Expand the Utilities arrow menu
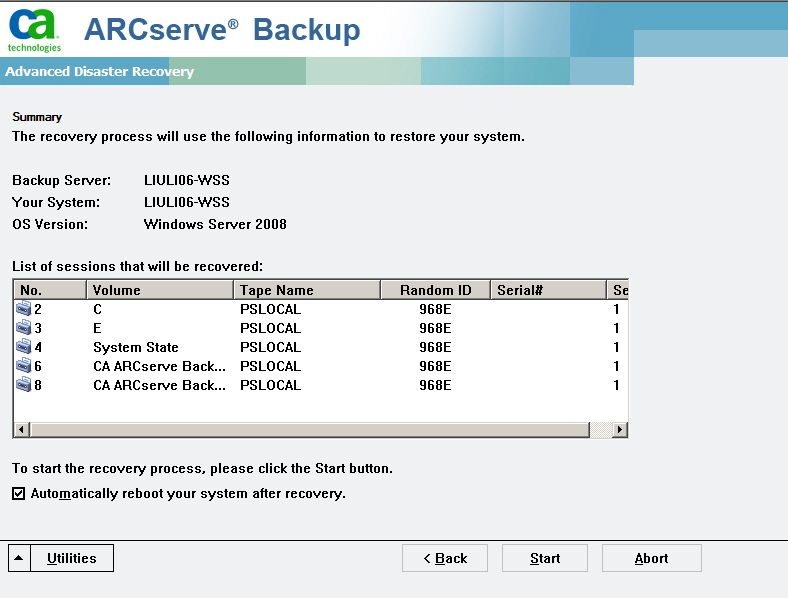Viewport: 788px width, 598px height. [x=20, y=558]
